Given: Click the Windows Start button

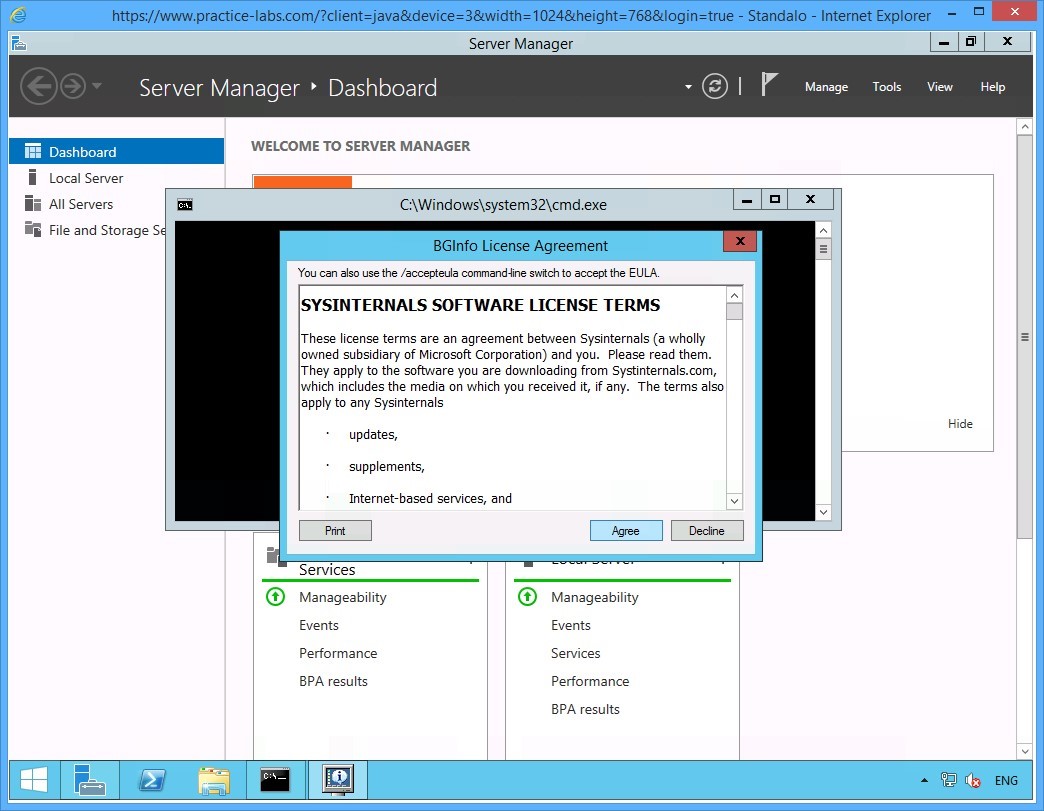Looking at the screenshot, I should pyautogui.click(x=33, y=780).
